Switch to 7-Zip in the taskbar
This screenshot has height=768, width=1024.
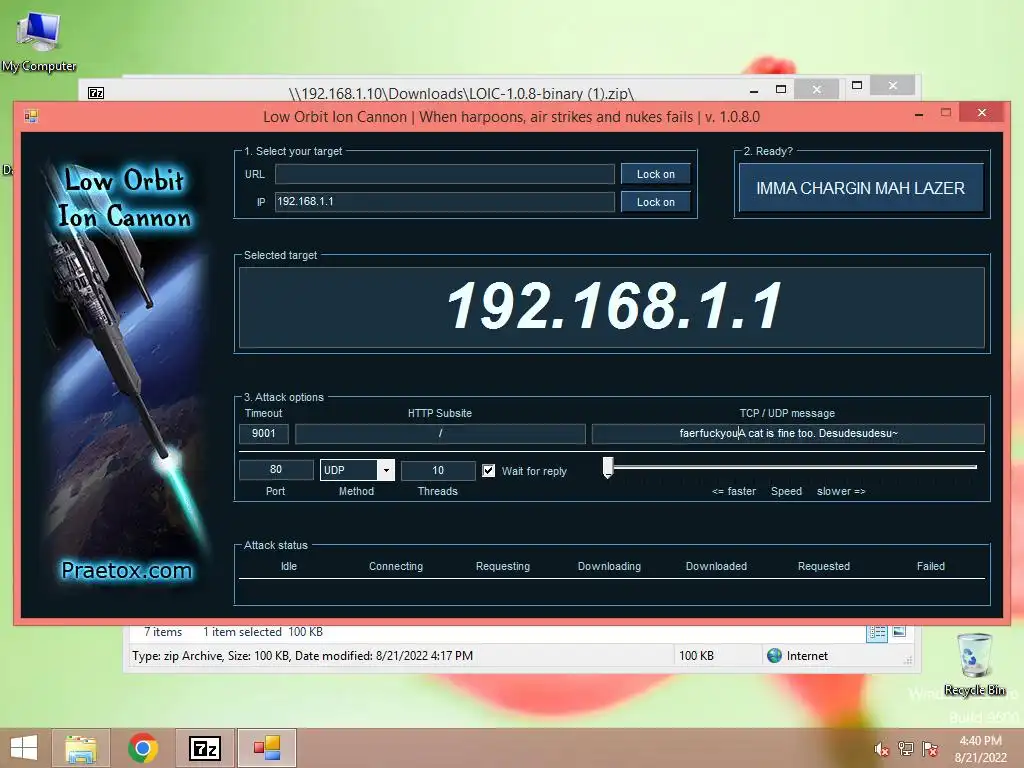(204, 748)
